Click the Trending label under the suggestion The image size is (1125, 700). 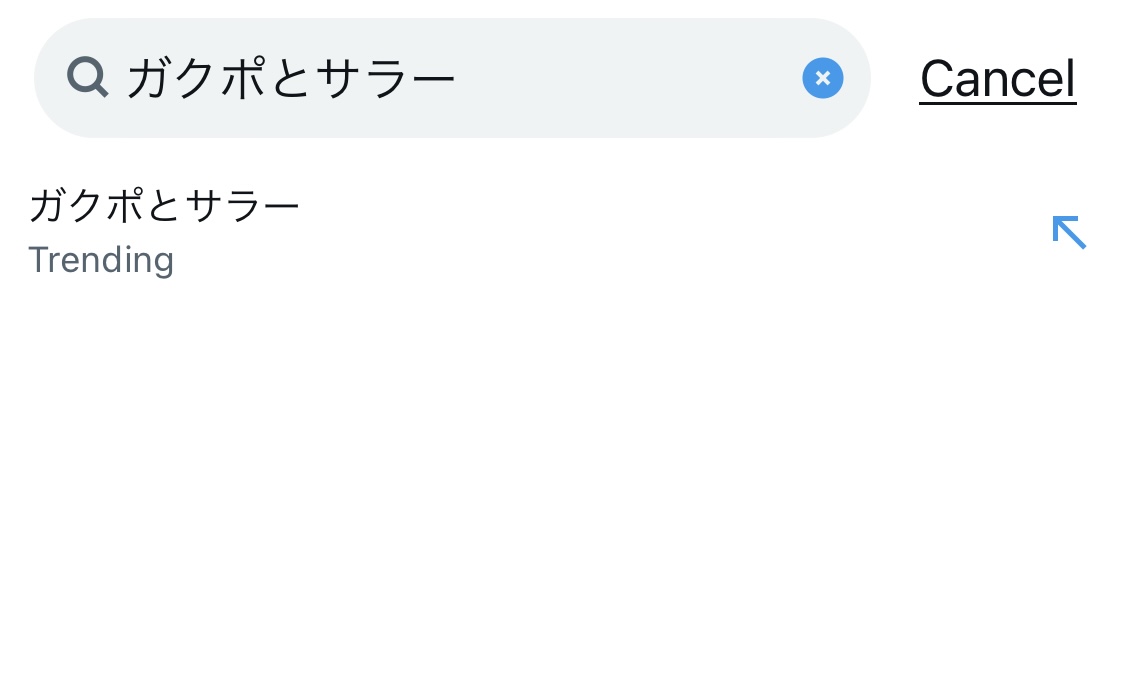101,260
